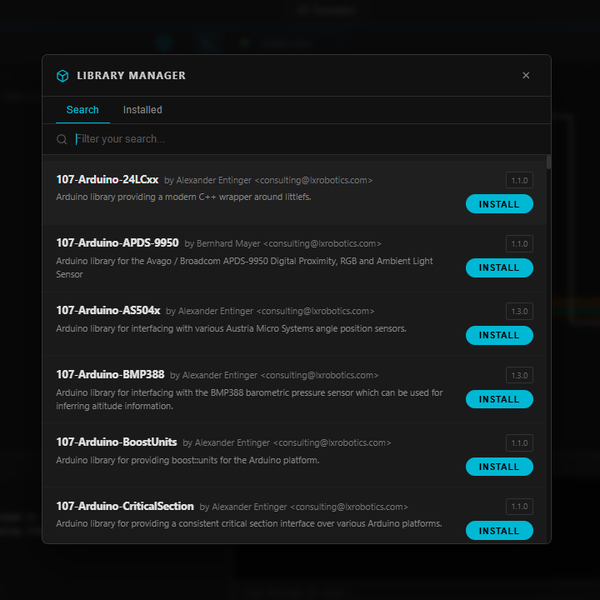This screenshot has width=600, height=600.
Task: Open version selector for 107-Arduino-APDS-9950
Action: tap(519, 244)
